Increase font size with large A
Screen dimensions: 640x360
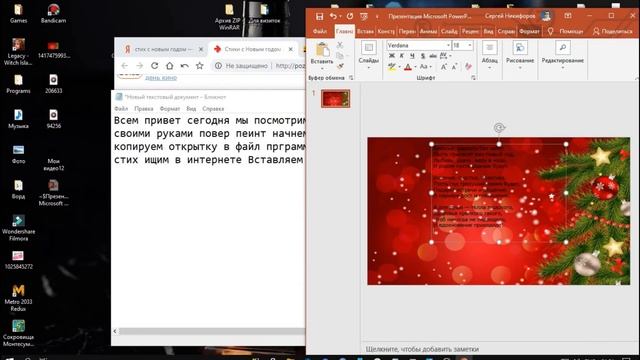coord(443,67)
